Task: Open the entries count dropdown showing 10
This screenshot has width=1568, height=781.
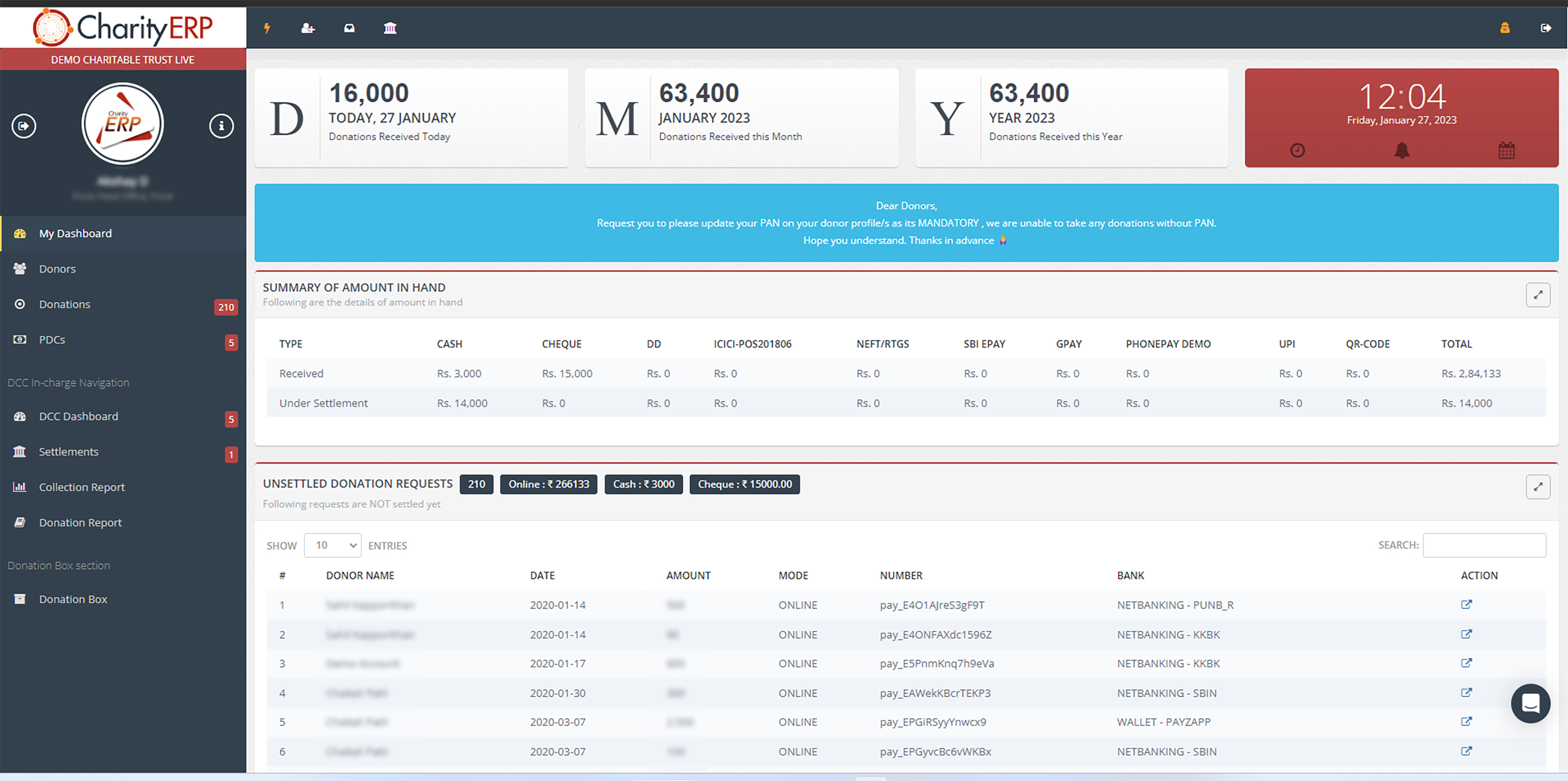Action: pyautogui.click(x=332, y=545)
